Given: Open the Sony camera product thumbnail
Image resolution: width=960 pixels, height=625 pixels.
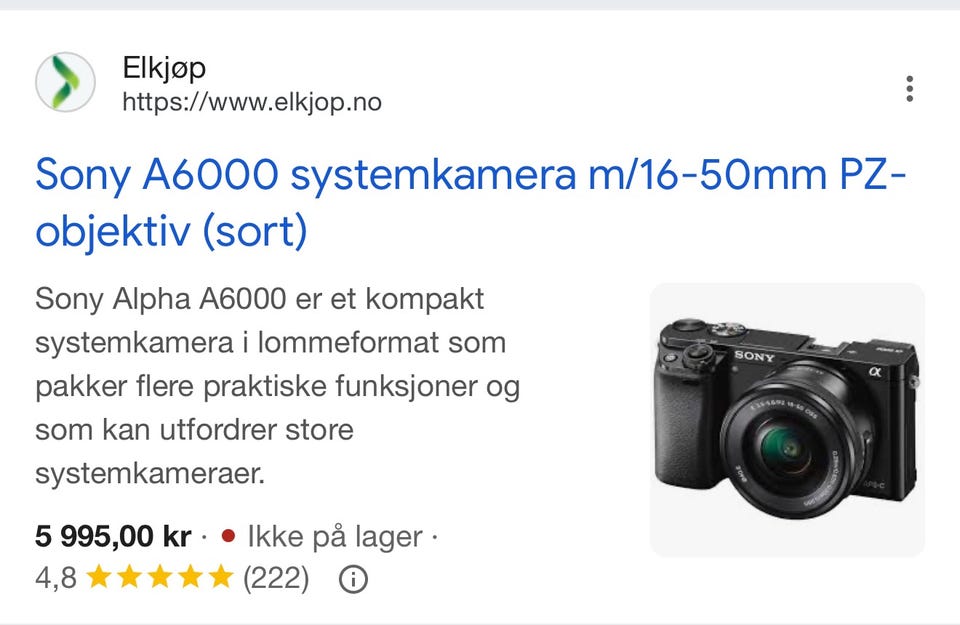Looking at the screenshot, I should (787, 420).
